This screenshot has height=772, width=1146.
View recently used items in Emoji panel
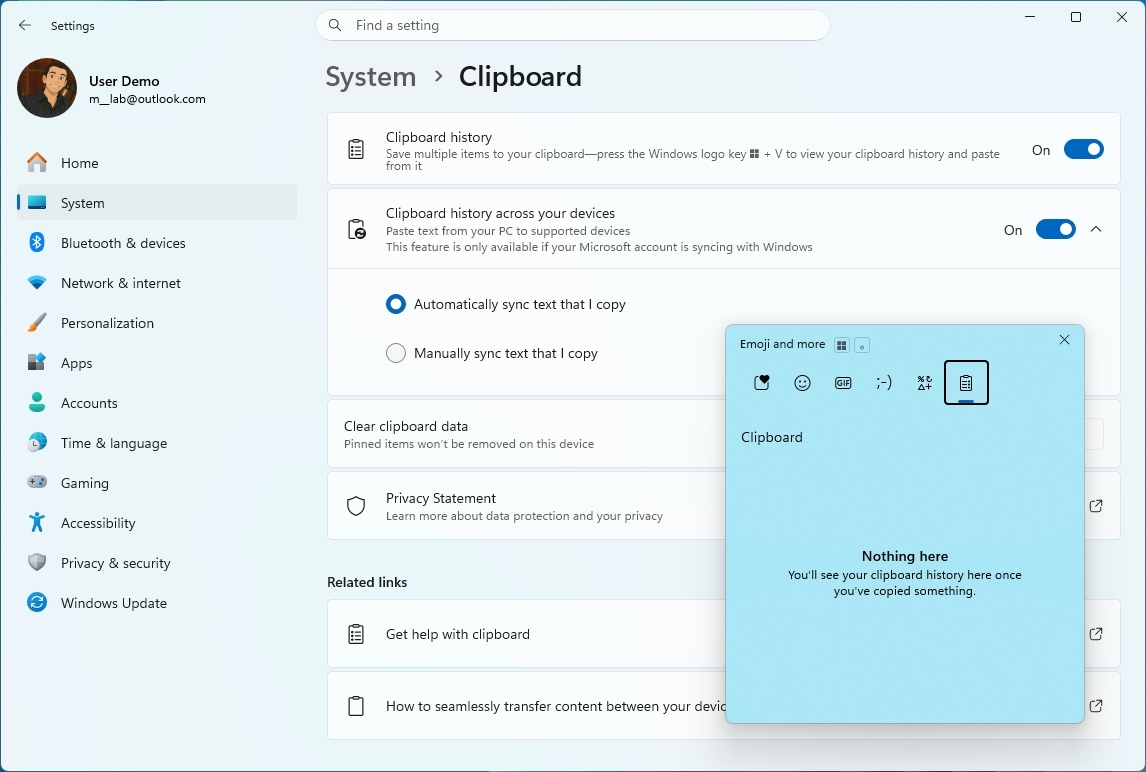[762, 383]
